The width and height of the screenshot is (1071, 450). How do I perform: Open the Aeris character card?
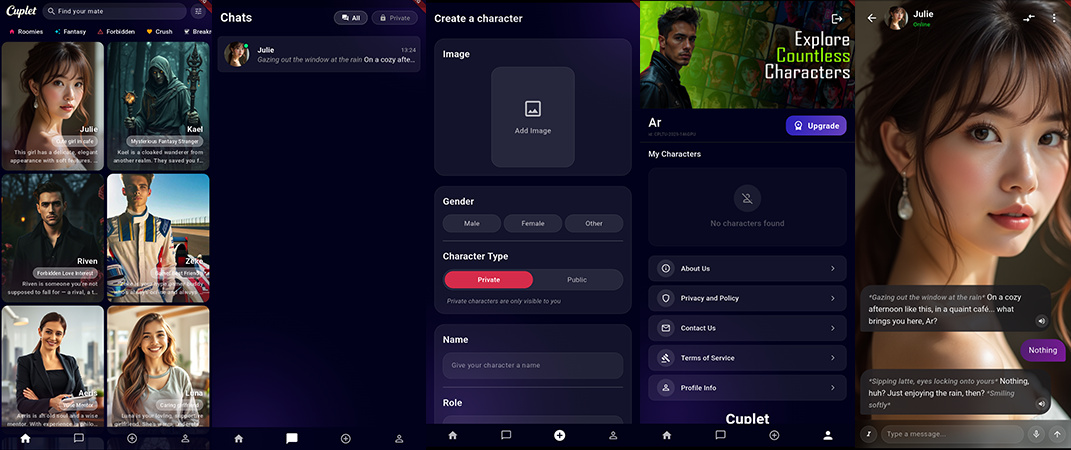[x=53, y=368]
